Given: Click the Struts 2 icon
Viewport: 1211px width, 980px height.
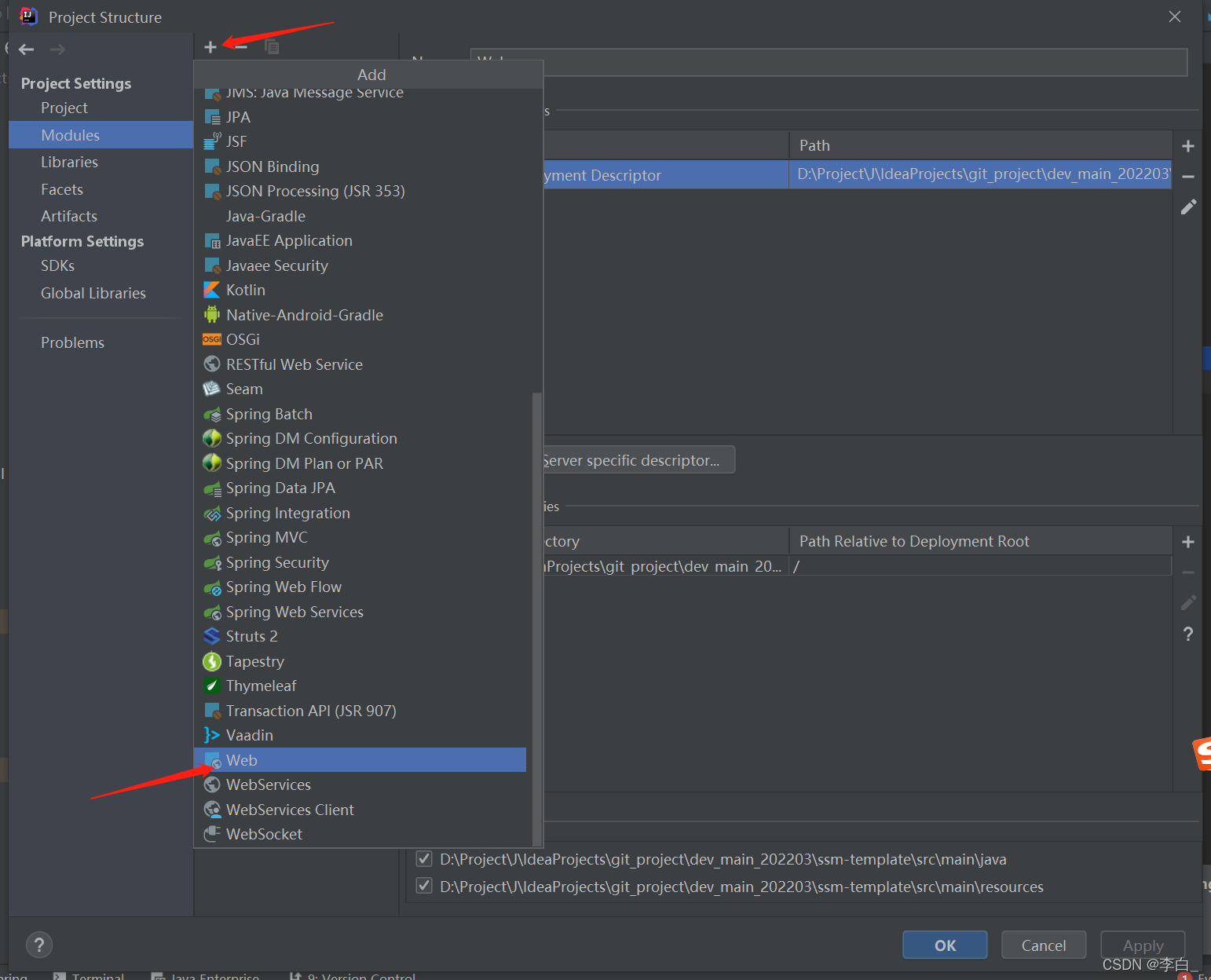Looking at the screenshot, I should [x=212, y=636].
